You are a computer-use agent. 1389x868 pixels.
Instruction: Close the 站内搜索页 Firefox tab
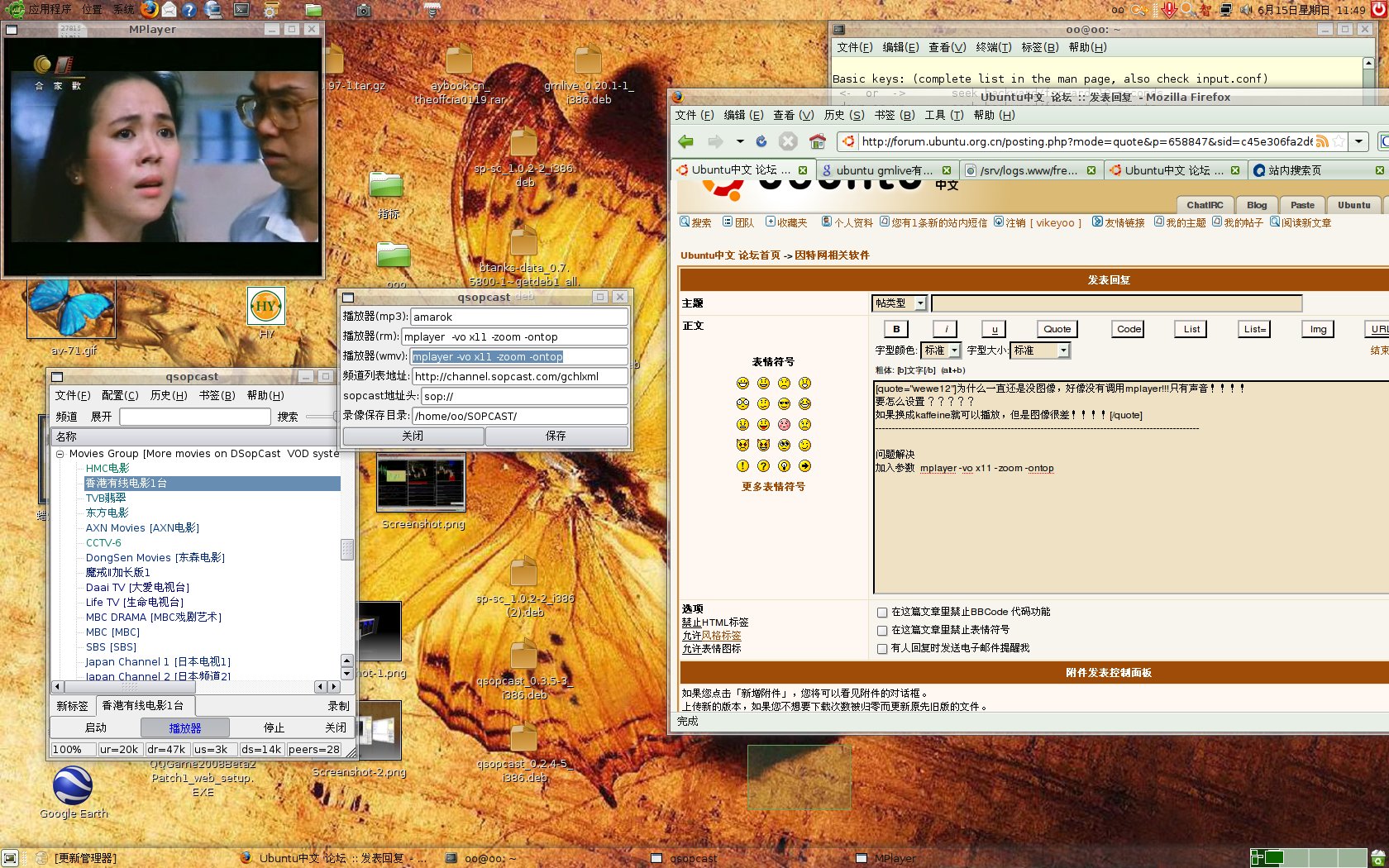[1380, 170]
